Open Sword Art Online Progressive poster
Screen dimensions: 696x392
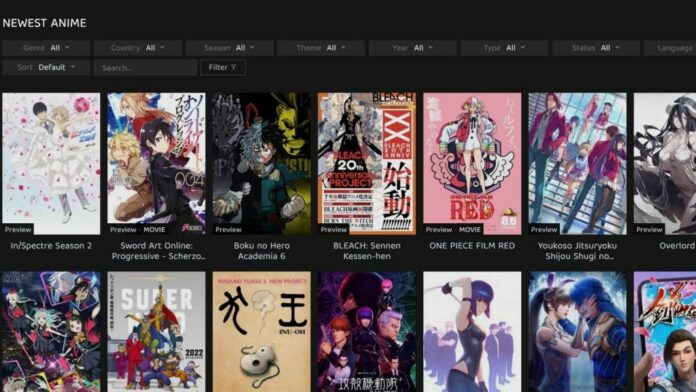[156, 163]
